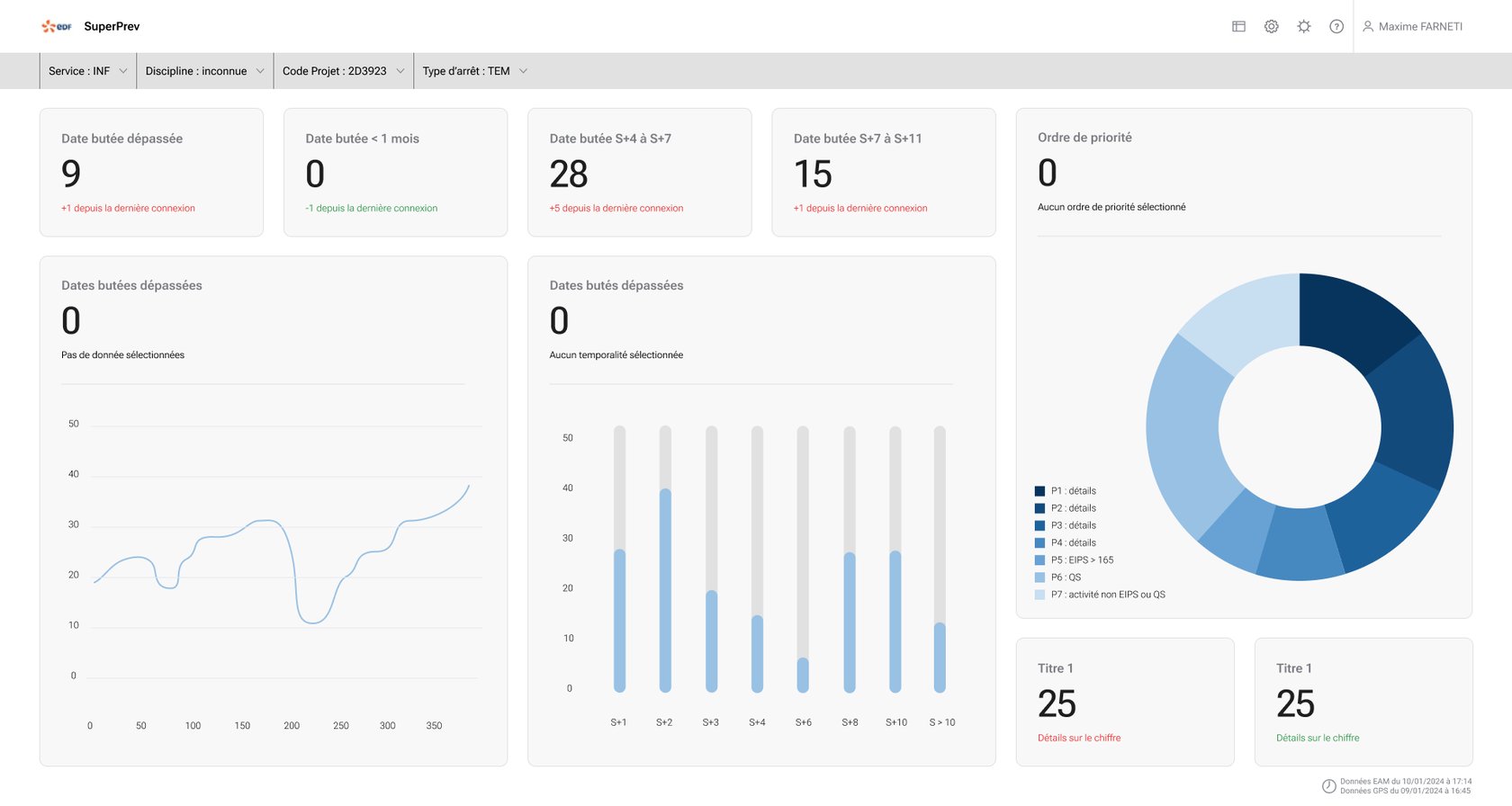1512x806 pixels.
Task: Click the SuperPrev app title
Action: click(x=112, y=27)
